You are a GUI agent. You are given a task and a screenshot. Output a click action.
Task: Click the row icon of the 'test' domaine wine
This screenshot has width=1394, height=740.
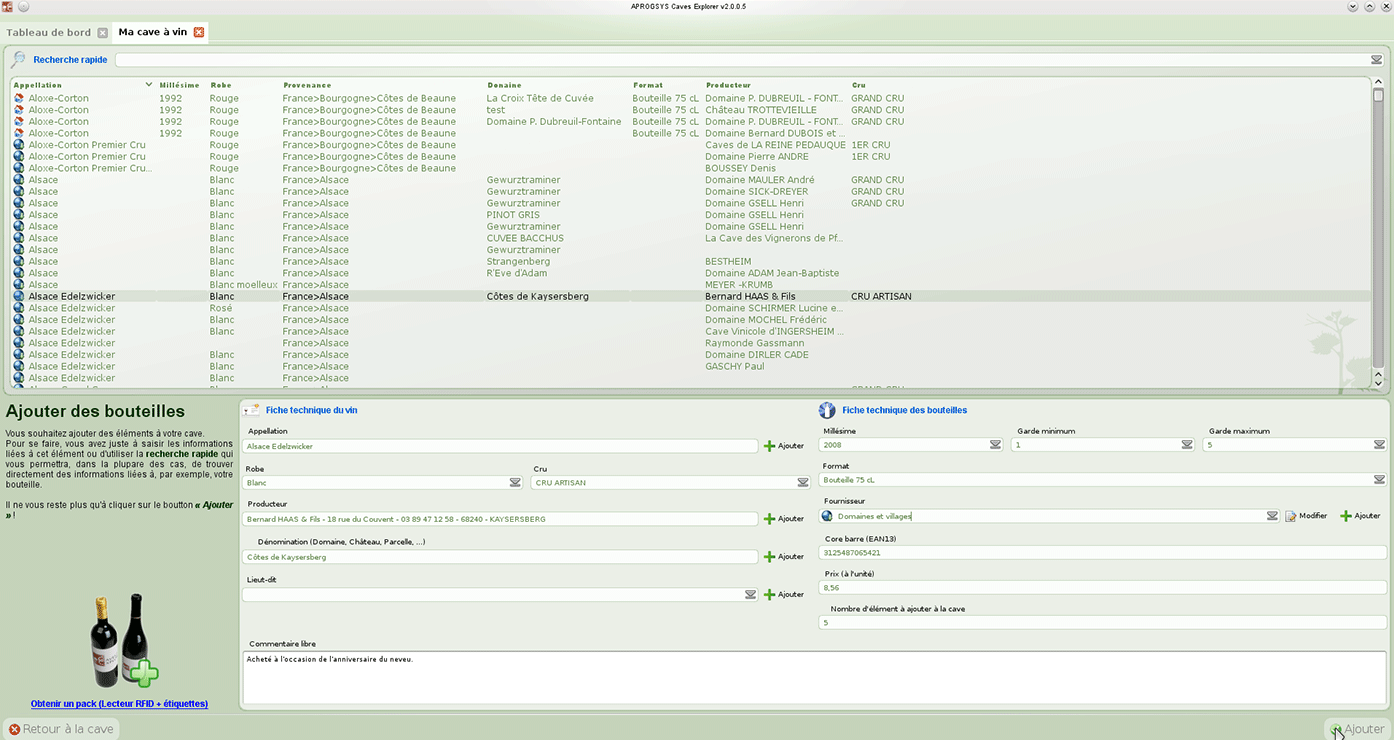pyautogui.click(x=18, y=110)
